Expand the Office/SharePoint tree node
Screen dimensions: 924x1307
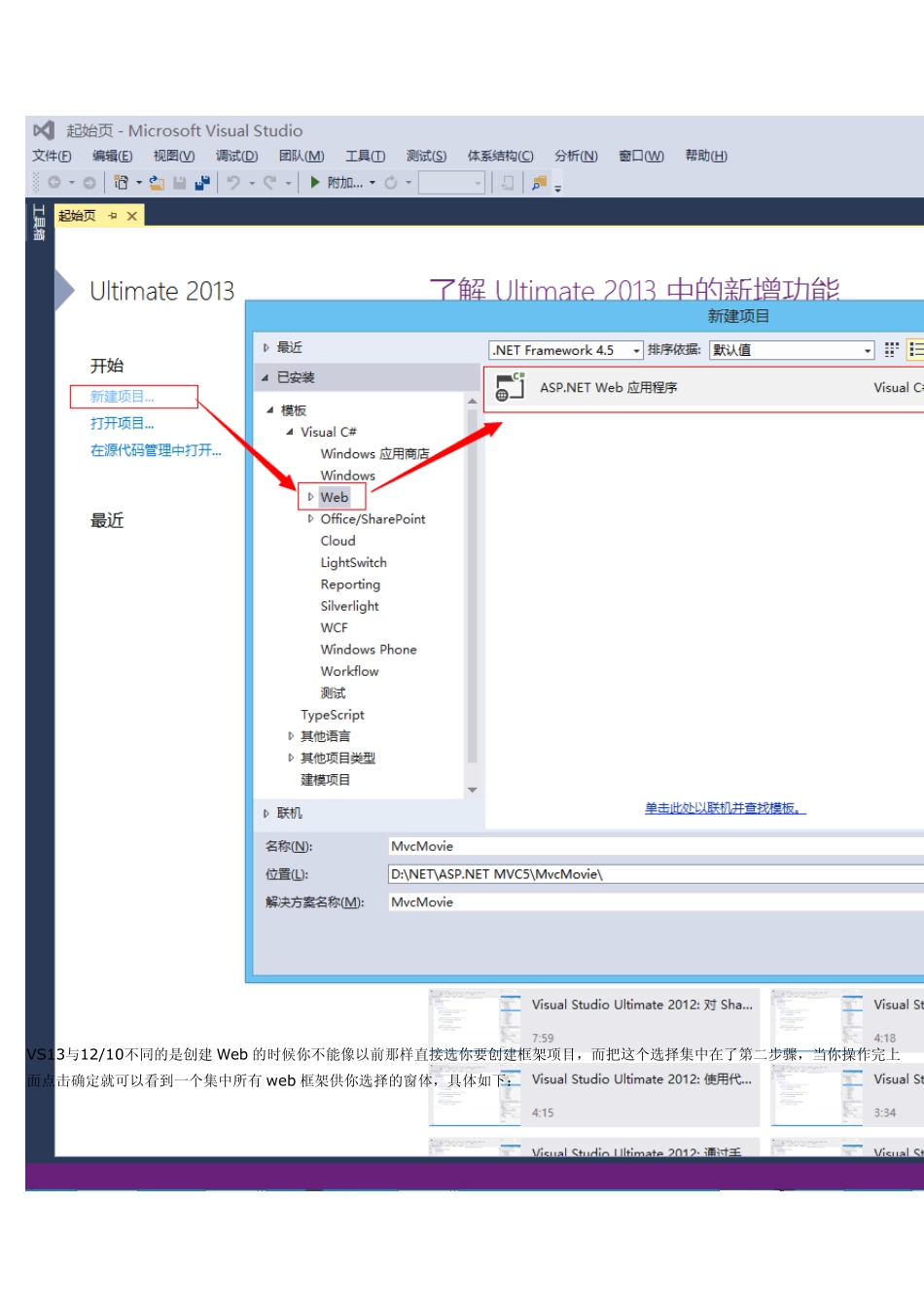point(310,519)
